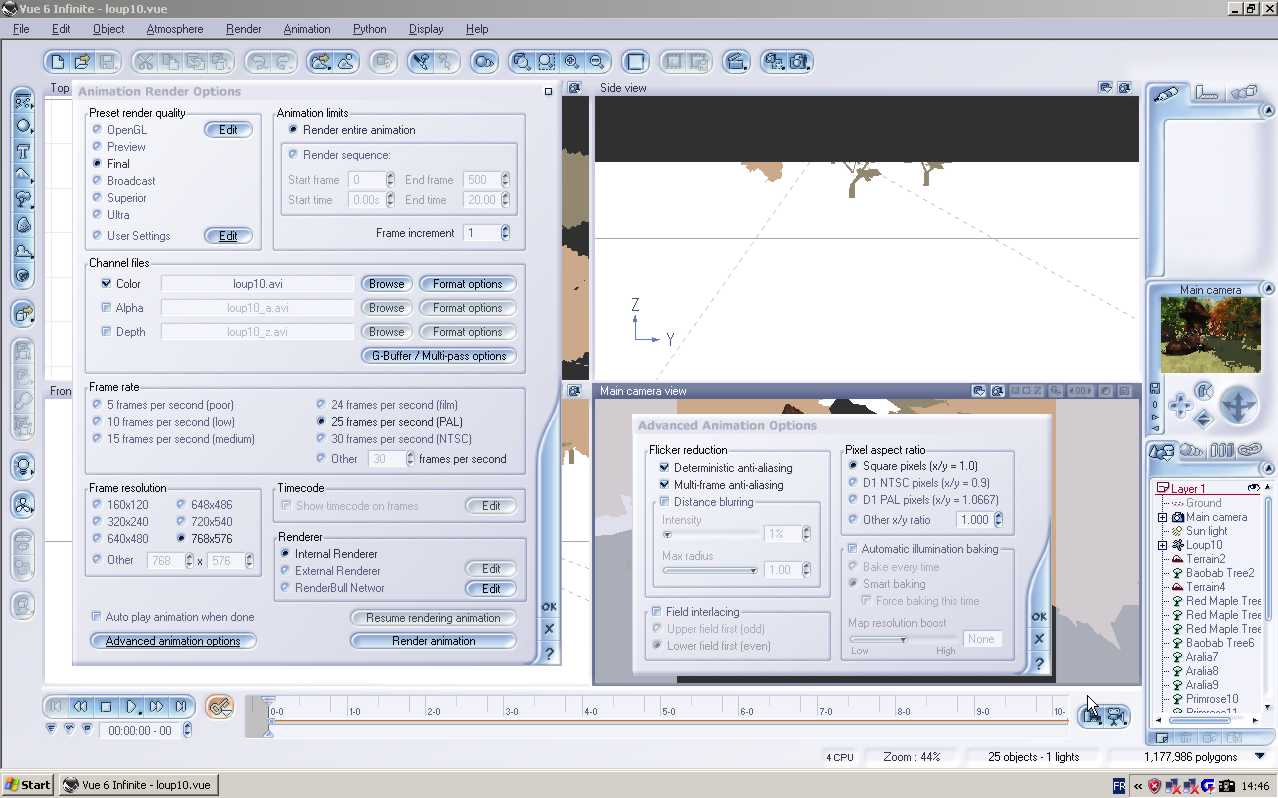Click the Render animation button
1278x798 pixels.
pyautogui.click(x=433, y=641)
